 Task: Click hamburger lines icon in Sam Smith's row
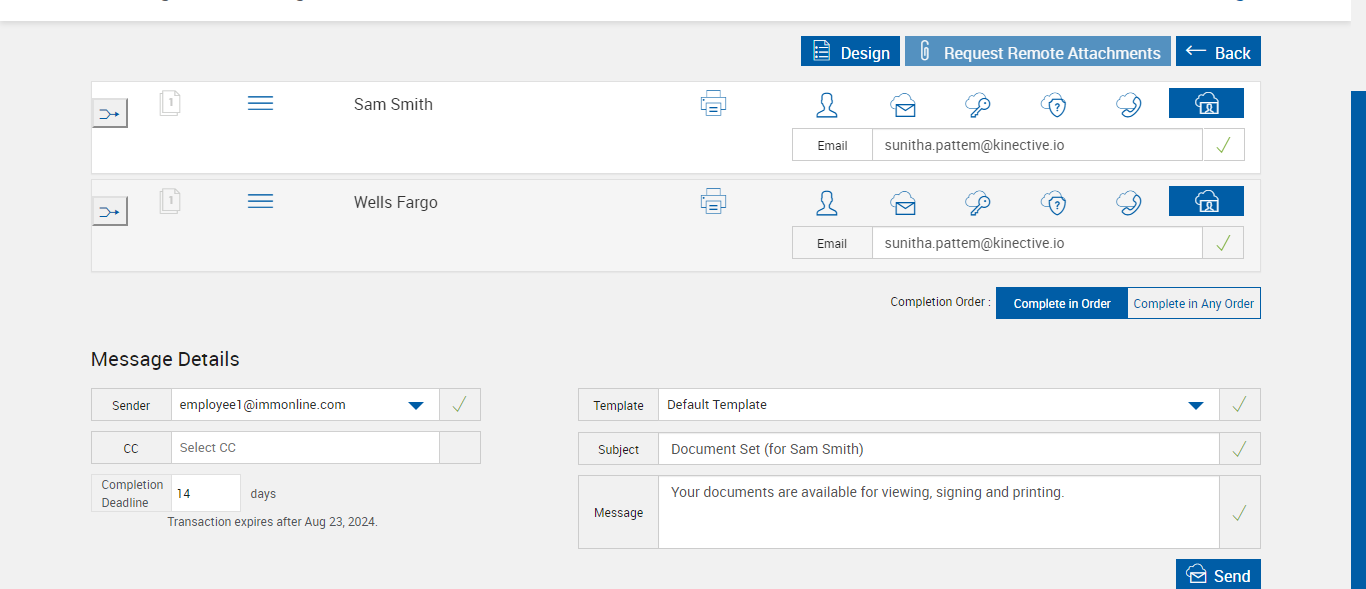click(x=260, y=103)
